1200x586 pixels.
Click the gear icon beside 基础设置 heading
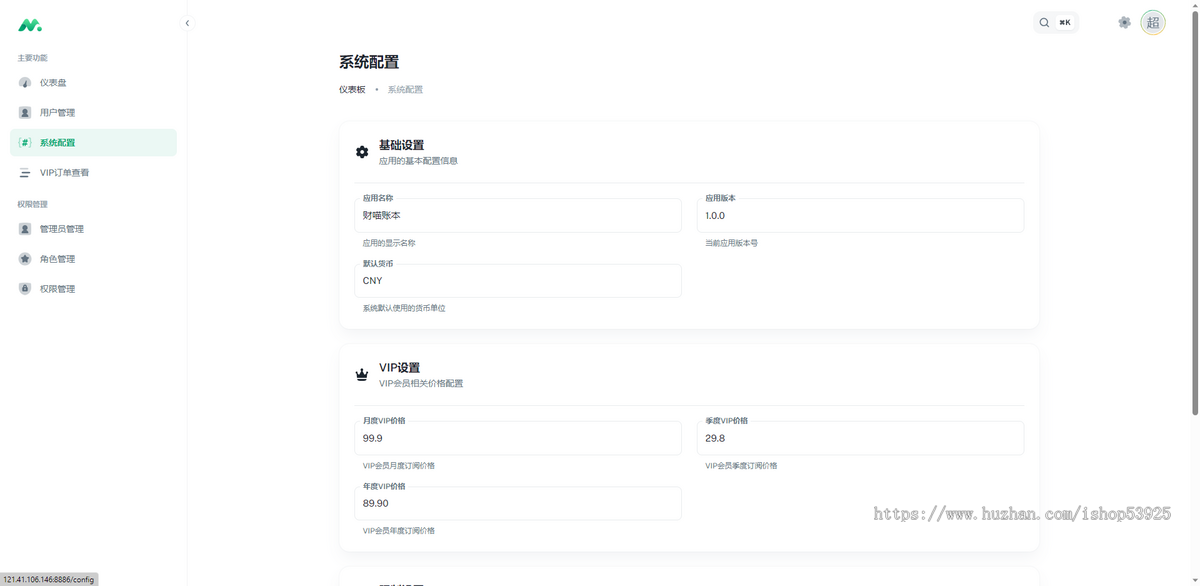coord(361,152)
